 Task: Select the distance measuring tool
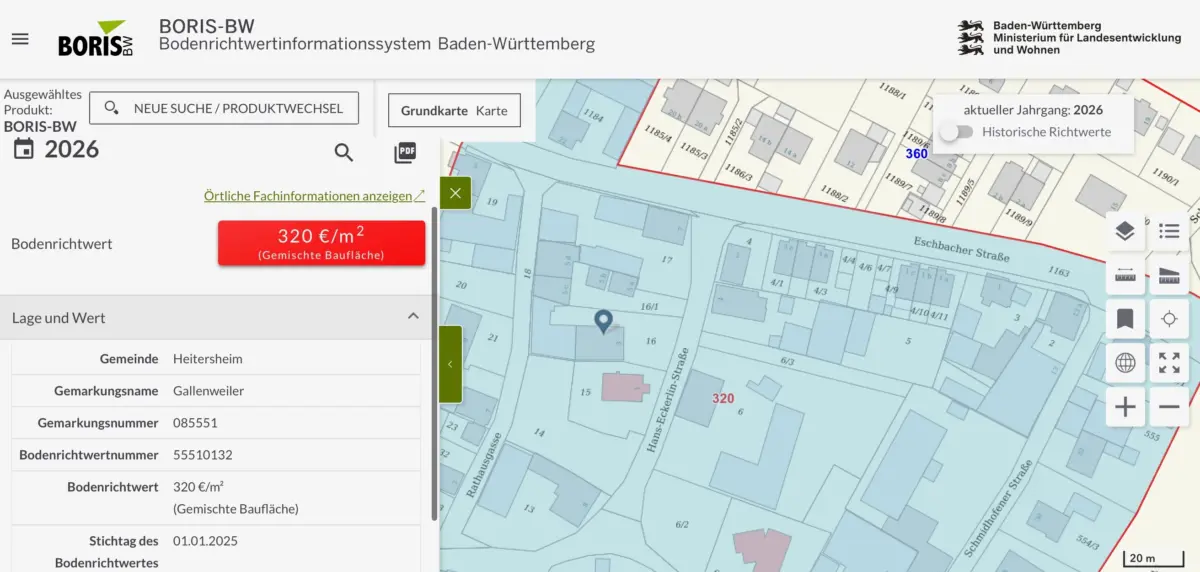tap(1125, 275)
